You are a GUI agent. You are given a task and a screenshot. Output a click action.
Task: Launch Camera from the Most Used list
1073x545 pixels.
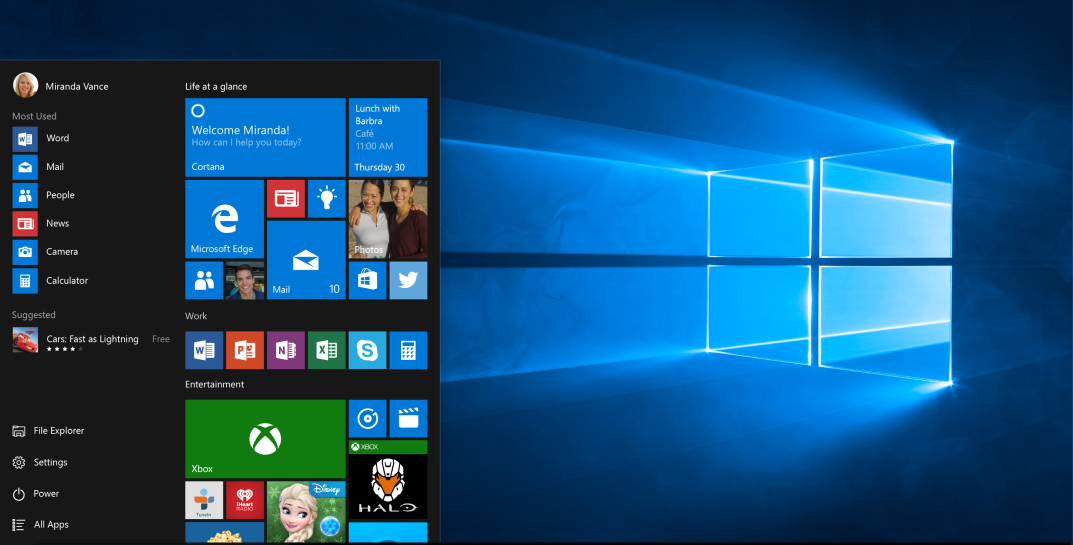(x=45, y=252)
